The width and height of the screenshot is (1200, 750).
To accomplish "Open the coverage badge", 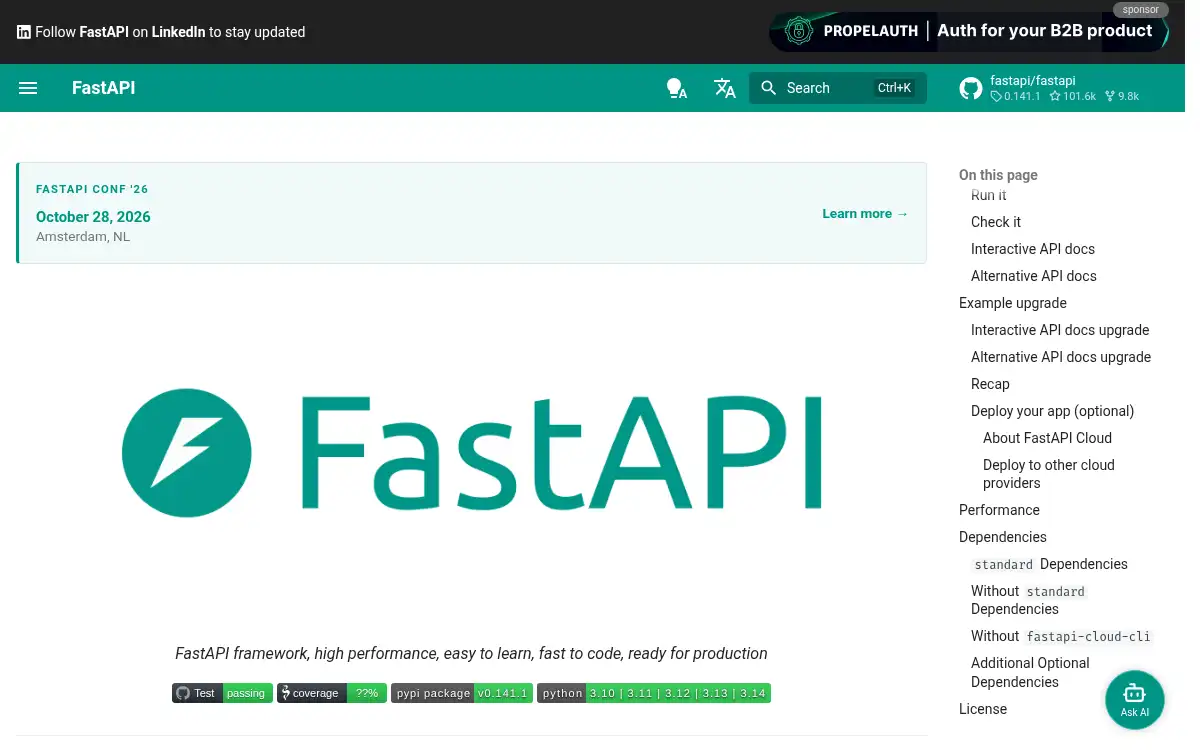I will (332, 693).
